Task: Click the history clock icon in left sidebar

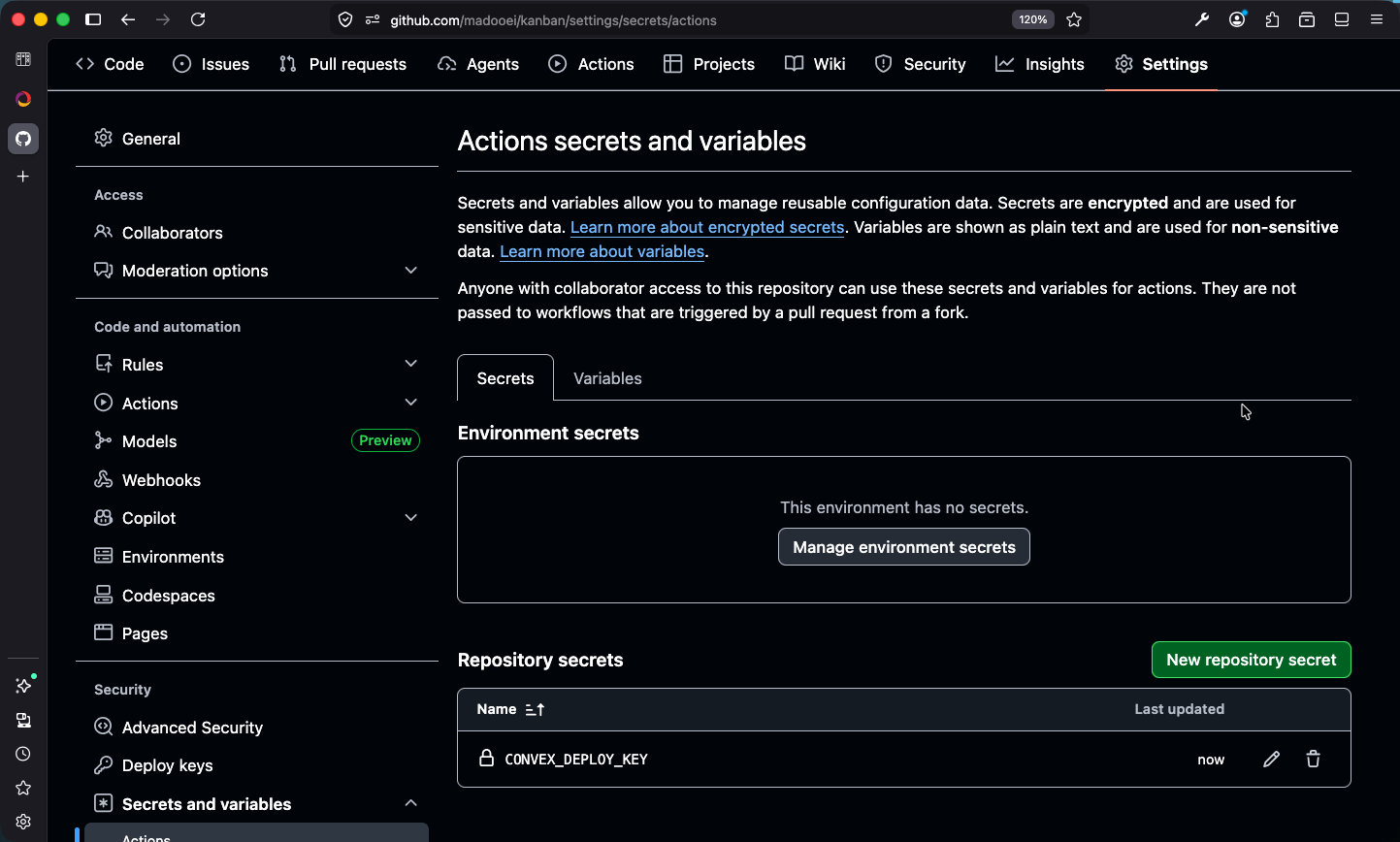Action: (x=23, y=754)
